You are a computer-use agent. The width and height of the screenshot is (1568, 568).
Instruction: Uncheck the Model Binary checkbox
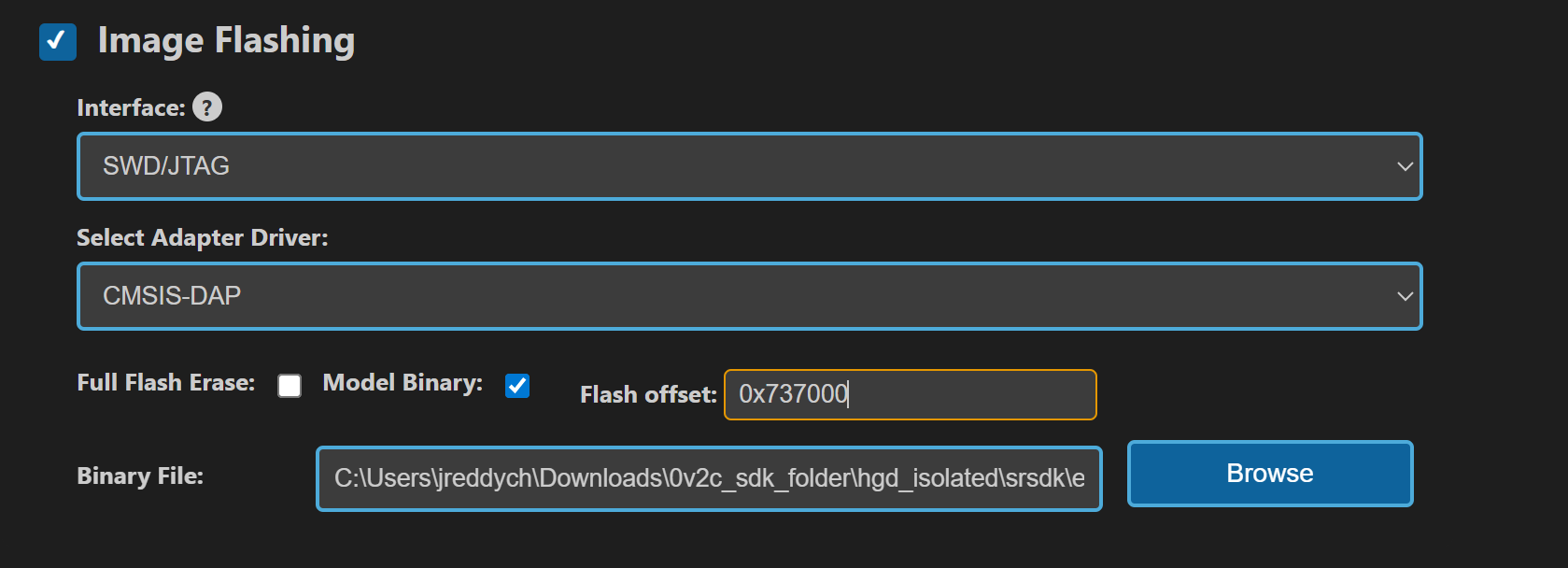coord(517,386)
